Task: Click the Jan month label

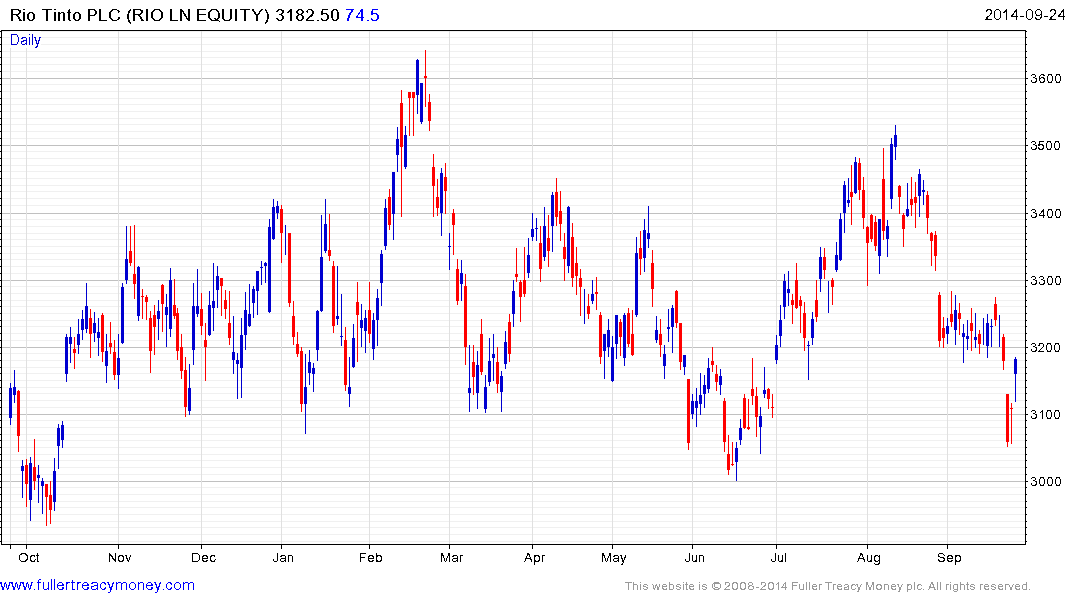Action: (283, 557)
